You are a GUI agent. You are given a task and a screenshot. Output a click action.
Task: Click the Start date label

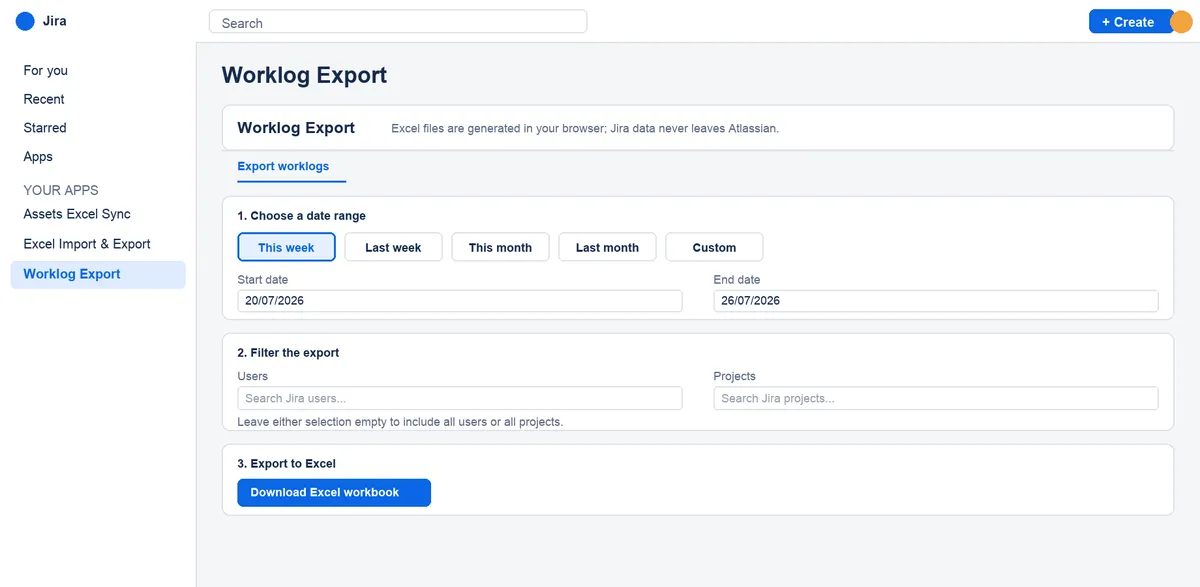pos(263,280)
